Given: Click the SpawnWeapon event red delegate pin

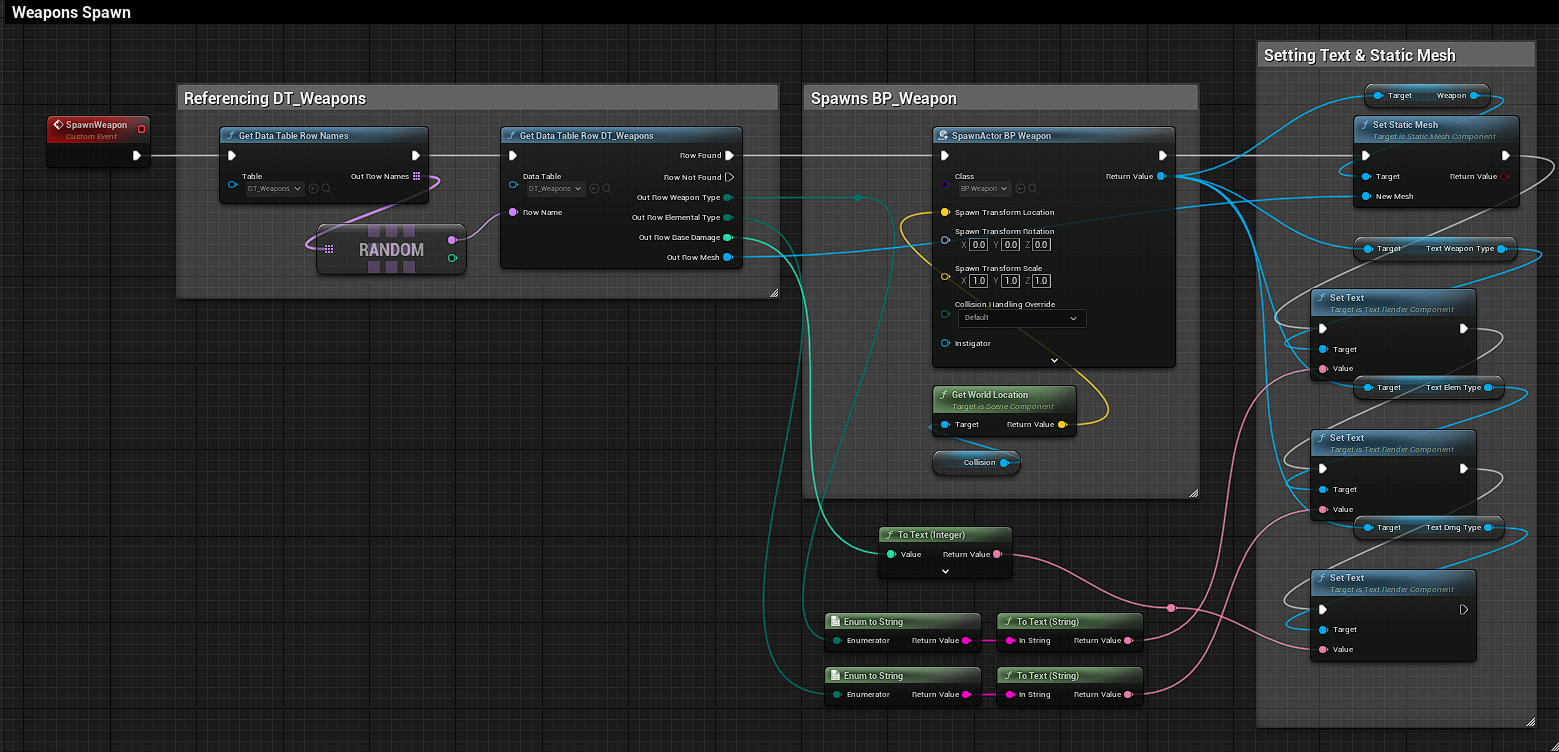Looking at the screenshot, I should pos(141,128).
